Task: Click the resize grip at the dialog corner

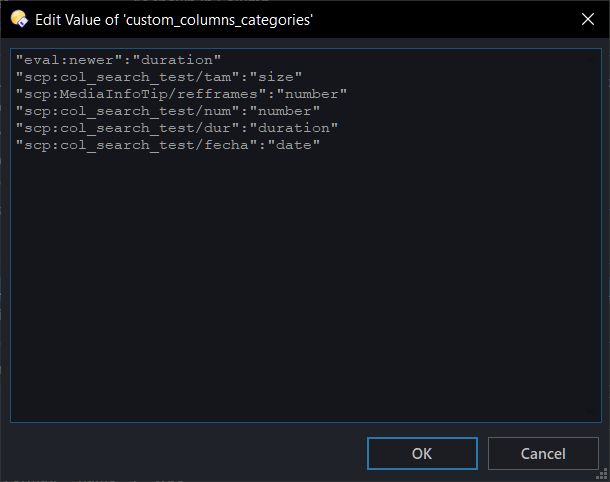Action: pyautogui.click(x=602, y=474)
